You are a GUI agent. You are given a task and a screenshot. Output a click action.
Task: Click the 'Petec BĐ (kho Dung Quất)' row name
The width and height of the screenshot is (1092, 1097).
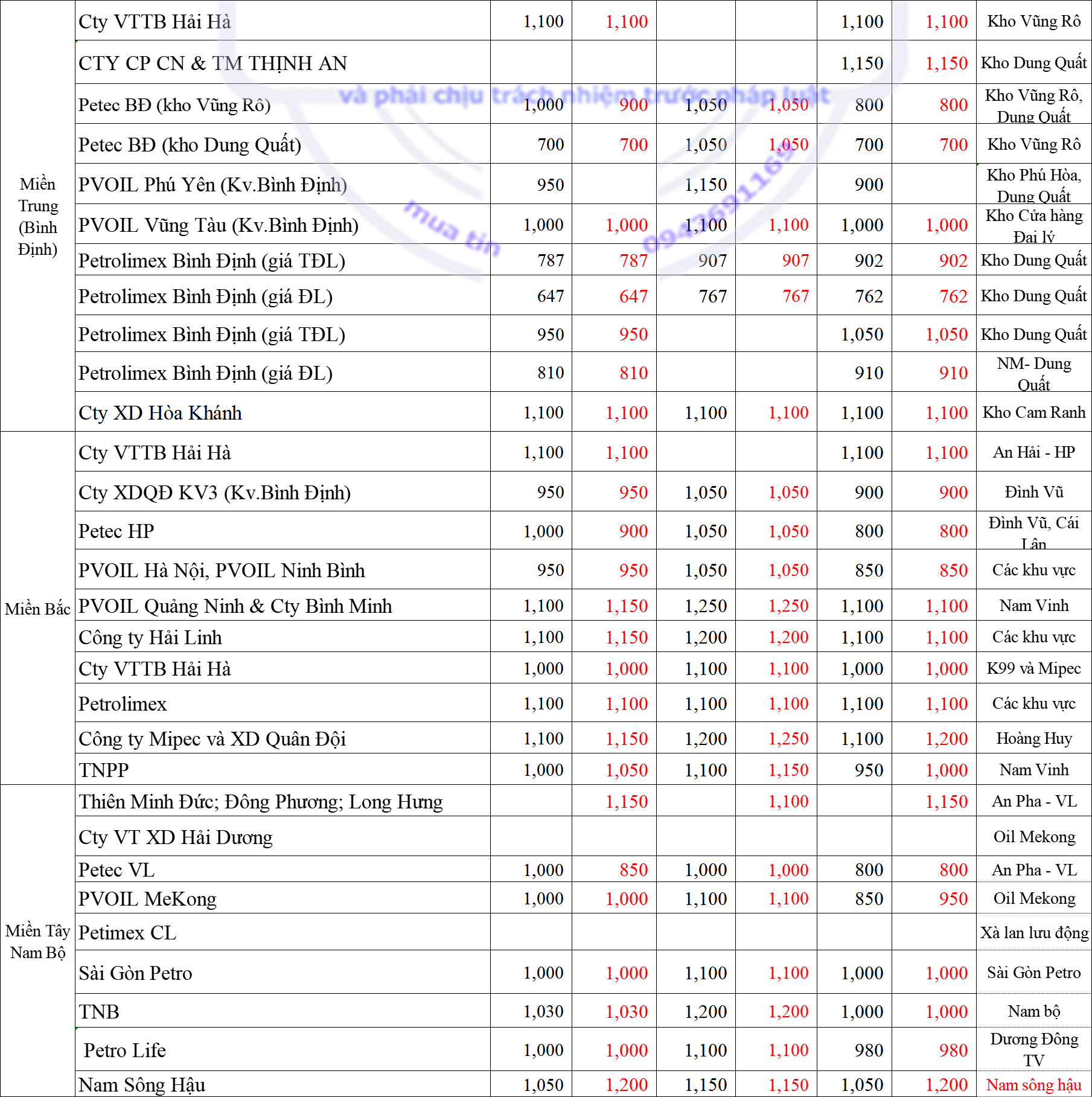[x=283, y=144]
